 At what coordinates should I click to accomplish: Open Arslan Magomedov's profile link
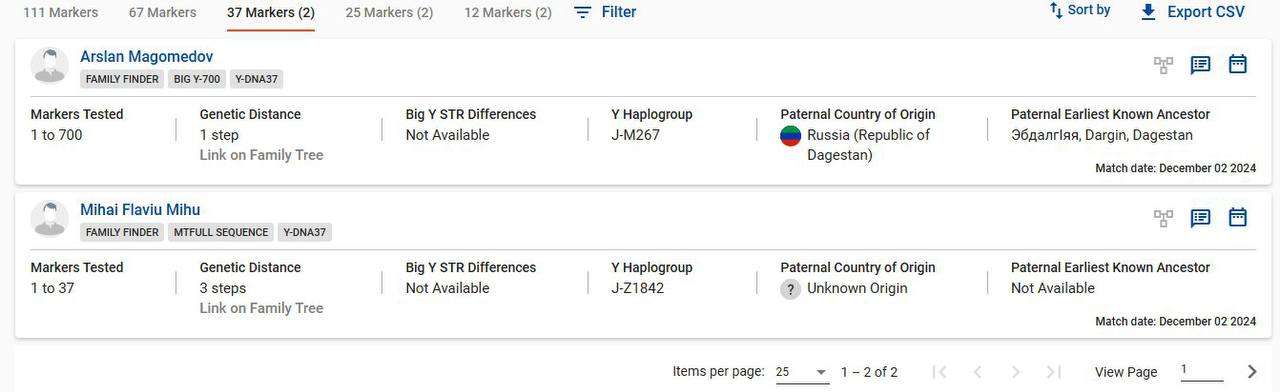(146, 57)
